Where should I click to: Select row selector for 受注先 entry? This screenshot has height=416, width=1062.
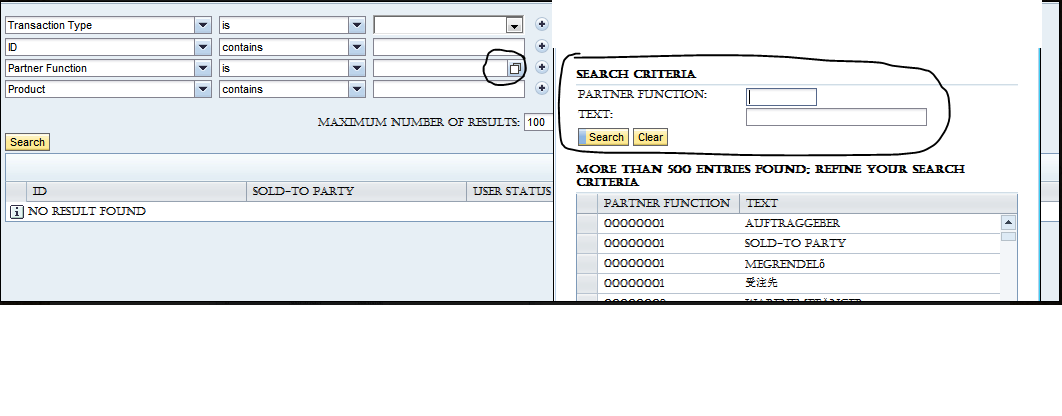[x=587, y=283]
